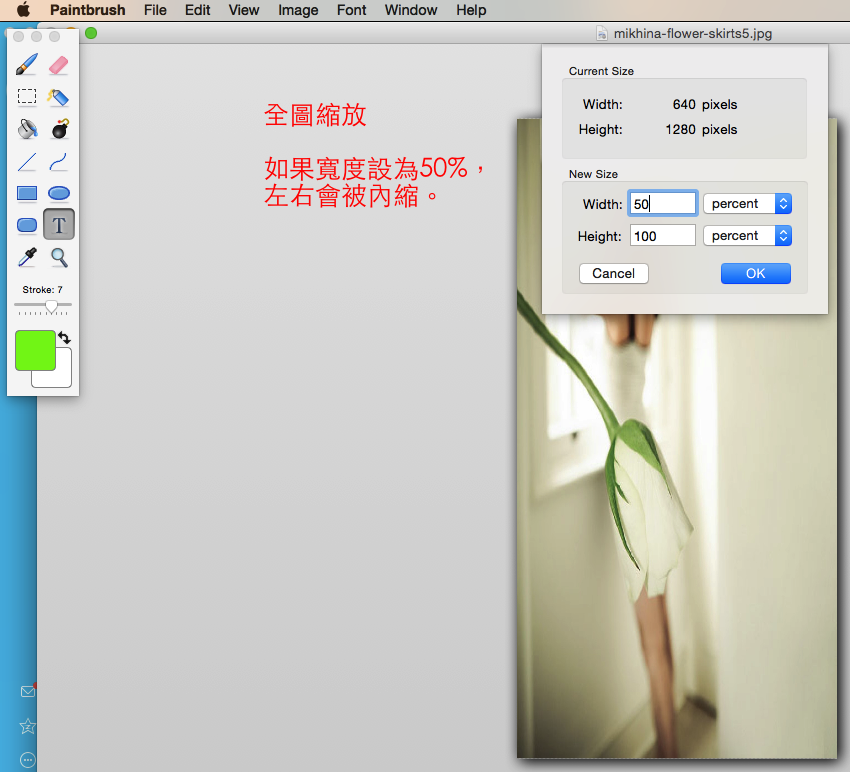The width and height of the screenshot is (850, 772).
Task: Click the star icon in the sidebar
Action: [28, 726]
